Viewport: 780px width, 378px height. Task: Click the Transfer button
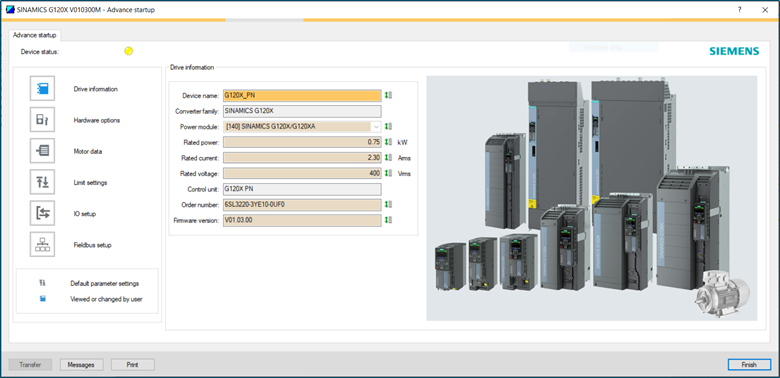(x=30, y=365)
